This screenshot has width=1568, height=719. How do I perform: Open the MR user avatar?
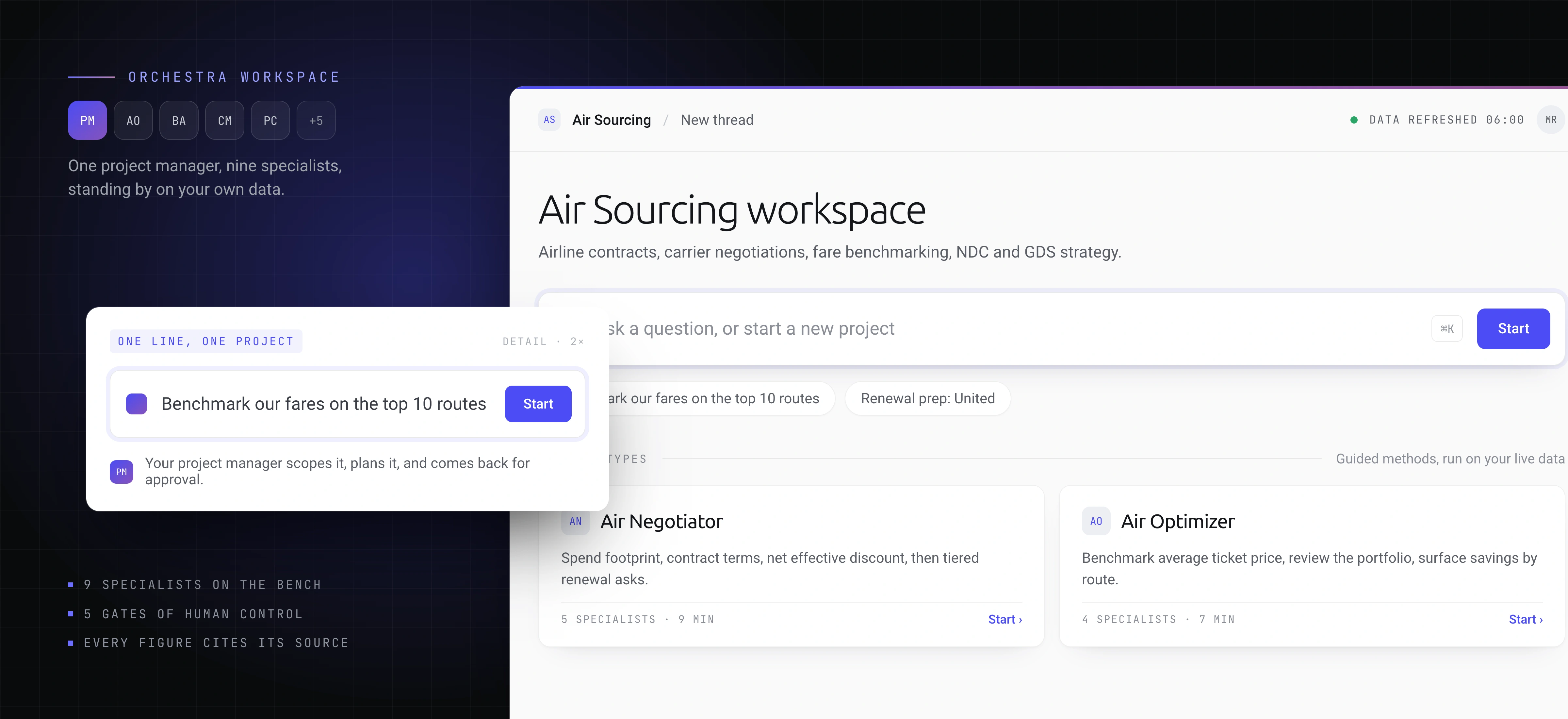click(1550, 119)
